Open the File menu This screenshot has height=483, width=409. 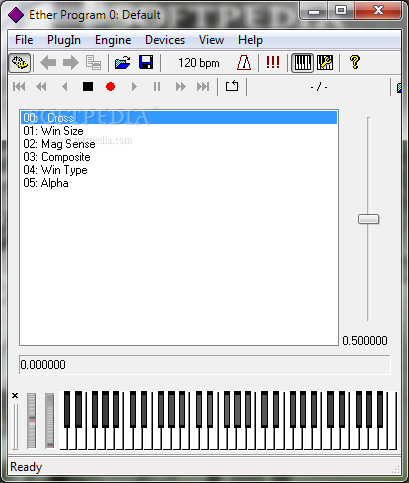tap(24, 40)
